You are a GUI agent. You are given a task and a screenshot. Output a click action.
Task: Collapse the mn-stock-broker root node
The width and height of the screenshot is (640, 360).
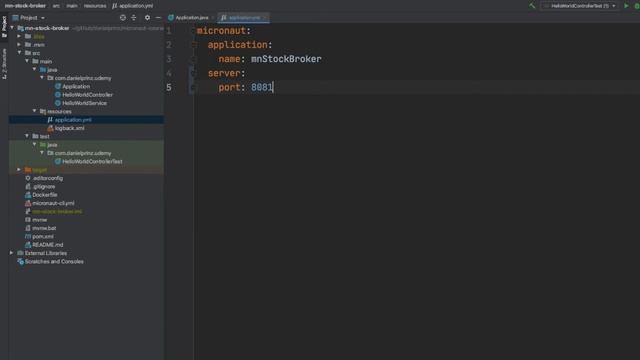[12, 28]
